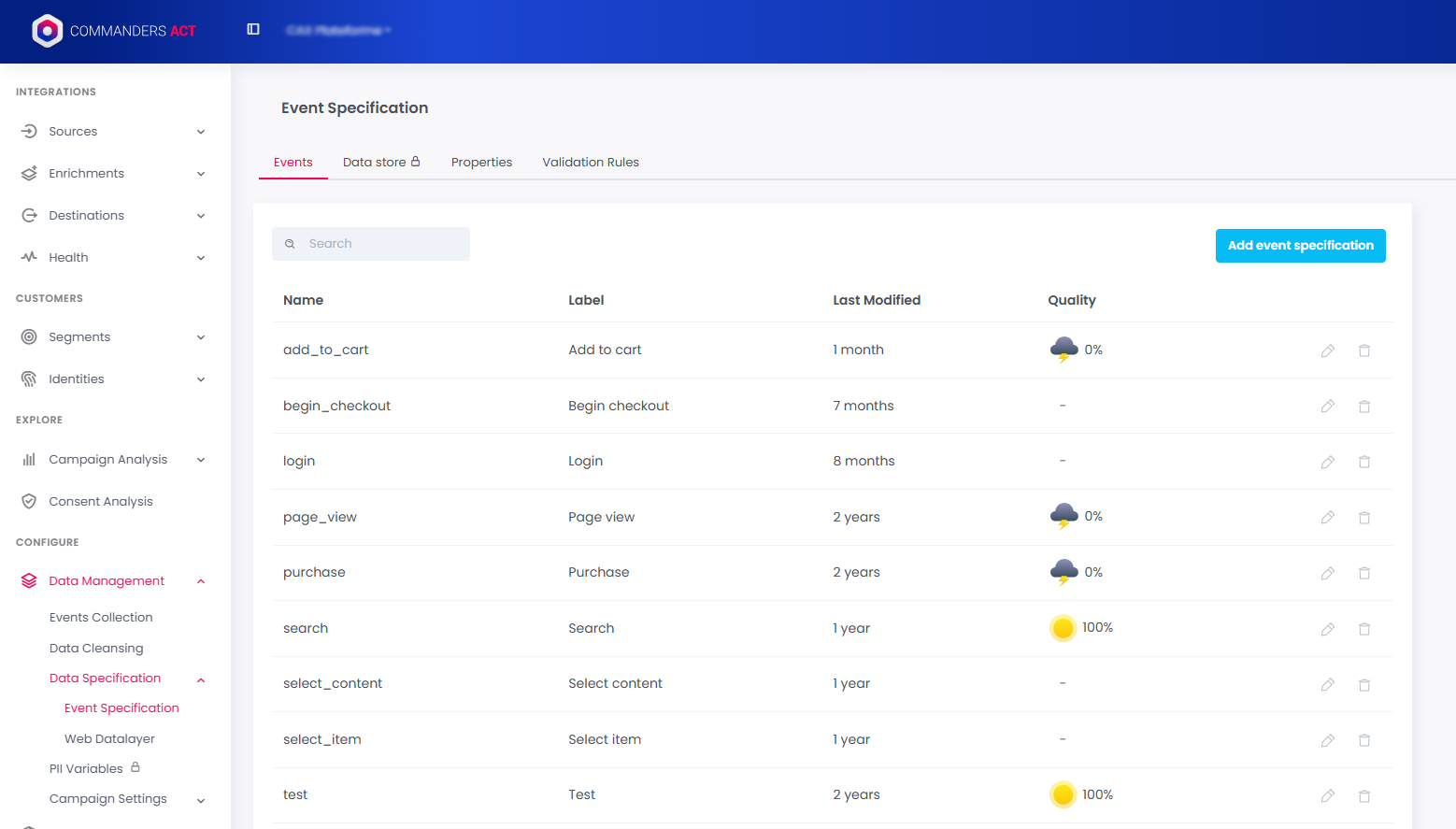Switch to the Properties tab
This screenshot has height=829, width=1456.
(x=481, y=163)
